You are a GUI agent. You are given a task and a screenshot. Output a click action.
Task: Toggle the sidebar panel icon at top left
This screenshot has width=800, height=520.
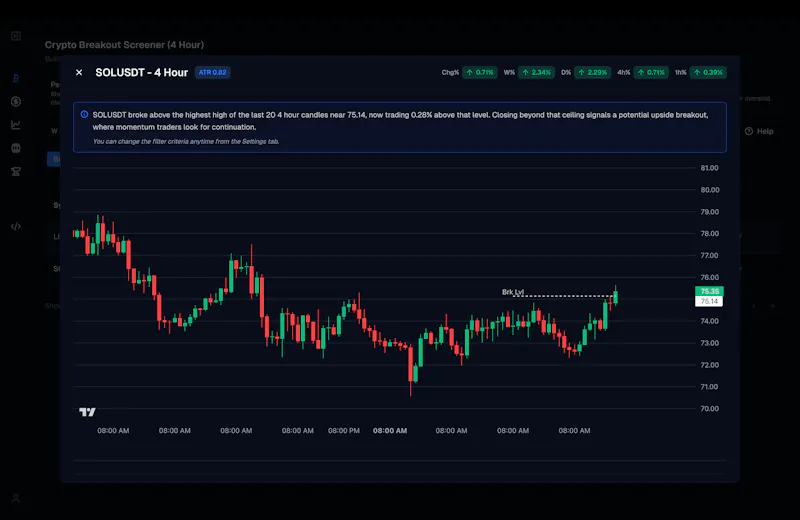tap(16, 36)
